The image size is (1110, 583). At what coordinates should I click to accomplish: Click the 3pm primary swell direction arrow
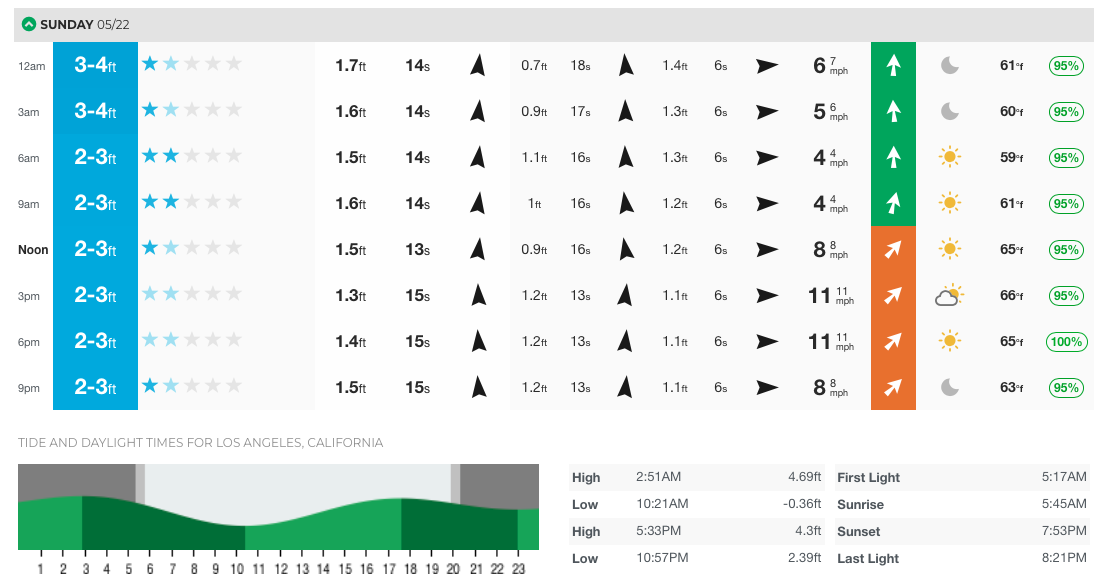tap(478, 295)
